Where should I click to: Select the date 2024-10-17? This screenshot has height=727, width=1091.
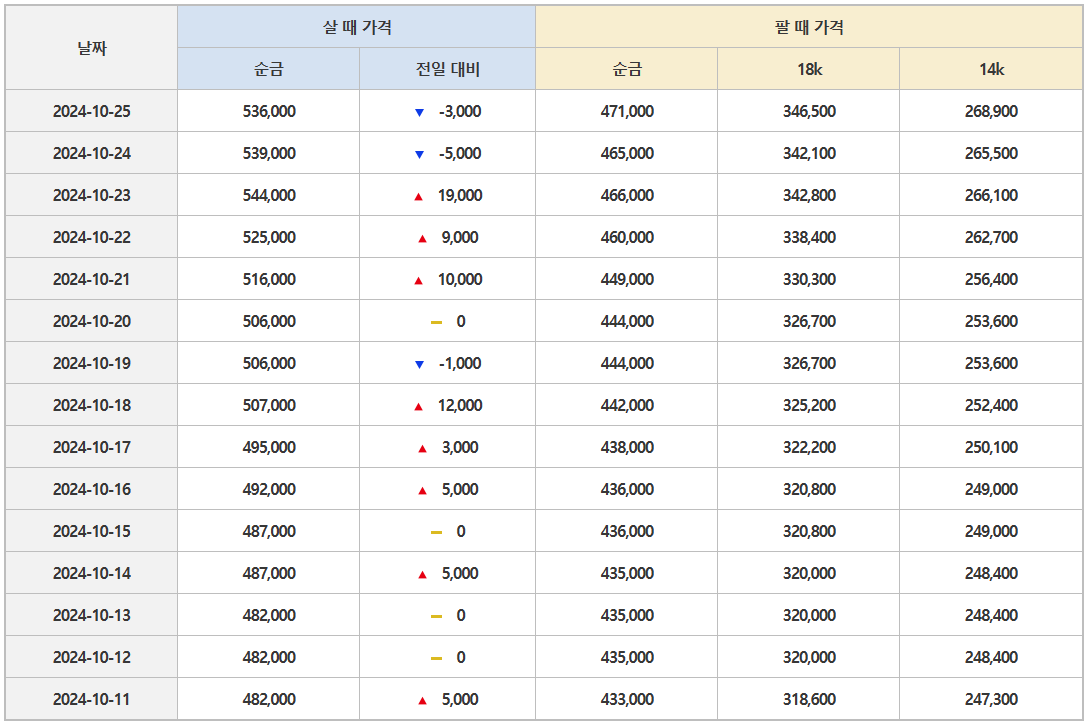[x=92, y=447]
